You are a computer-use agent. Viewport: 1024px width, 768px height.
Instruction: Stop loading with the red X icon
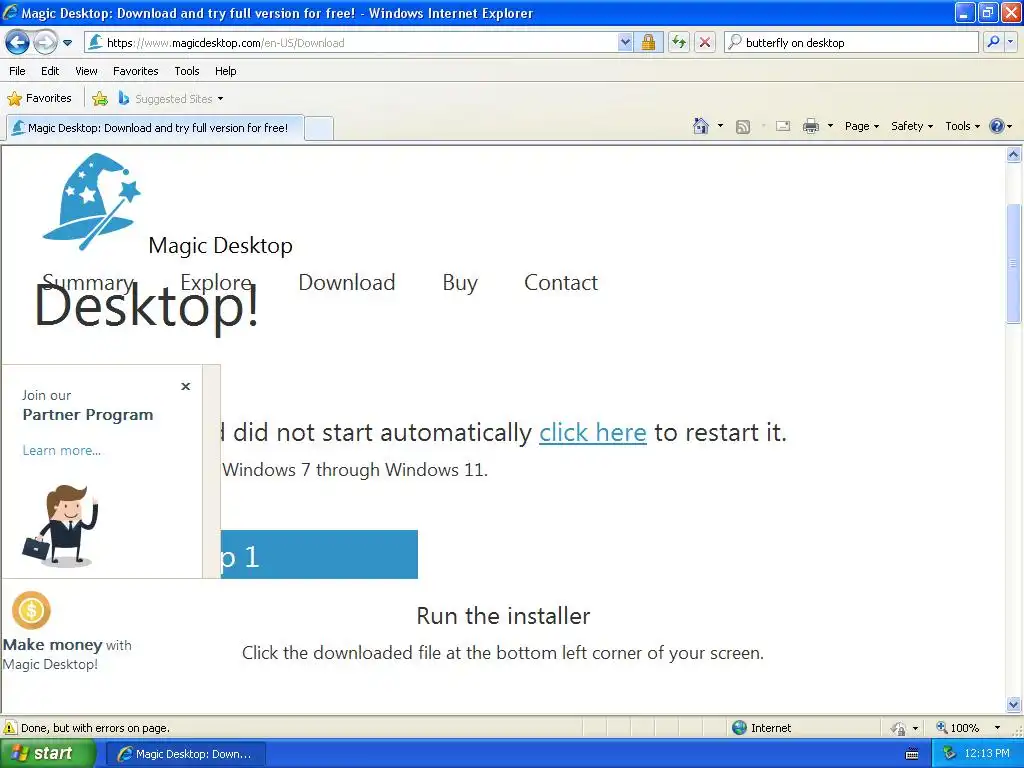tap(705, 43)
